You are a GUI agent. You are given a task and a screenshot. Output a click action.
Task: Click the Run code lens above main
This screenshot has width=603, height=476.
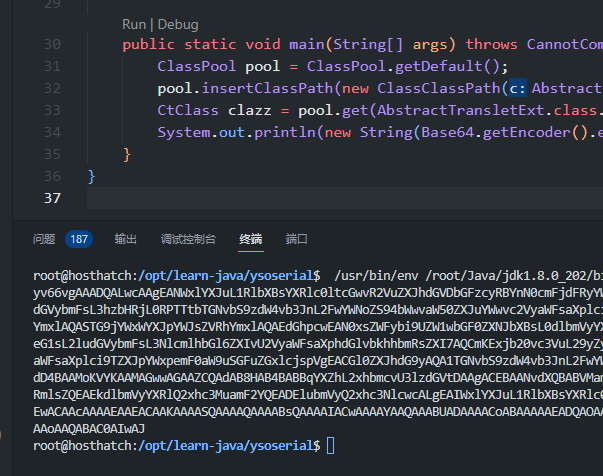pyautogui.click(x=134, y=24)
